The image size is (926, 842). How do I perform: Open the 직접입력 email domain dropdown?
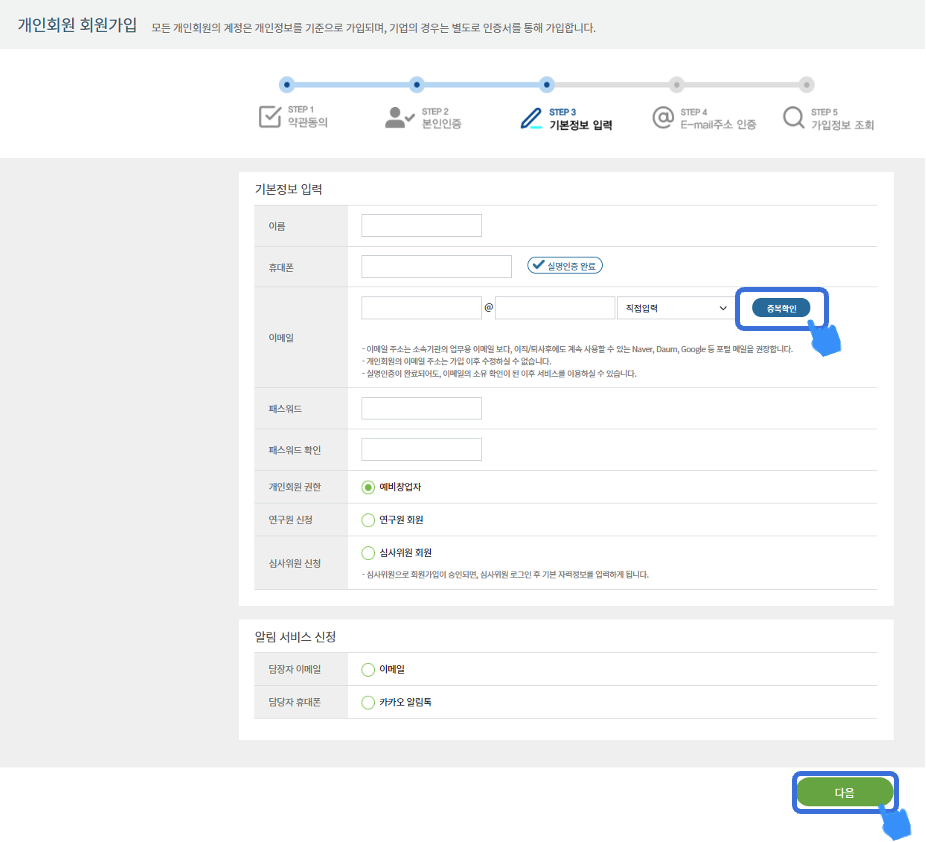[675, 308]
